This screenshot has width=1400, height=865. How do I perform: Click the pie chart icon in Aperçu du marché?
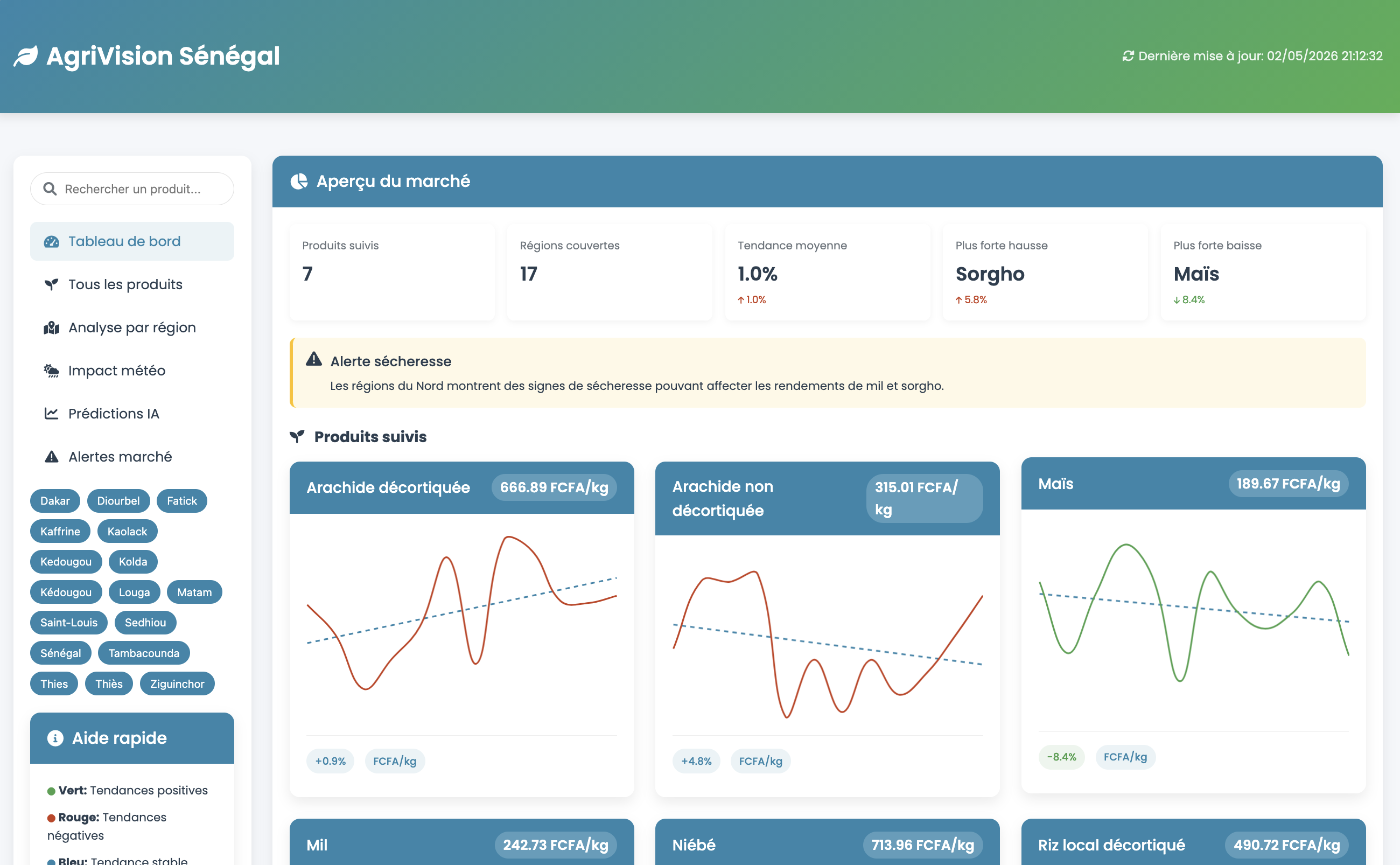coord(299,182)
